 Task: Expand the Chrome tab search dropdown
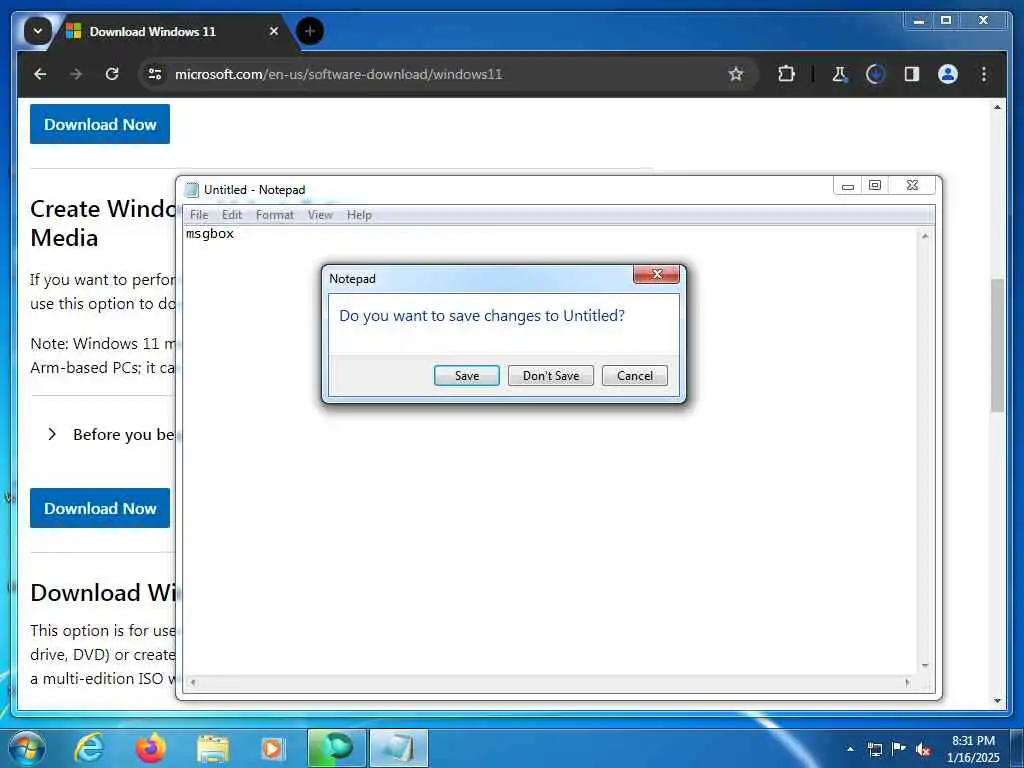coord(38,31)
